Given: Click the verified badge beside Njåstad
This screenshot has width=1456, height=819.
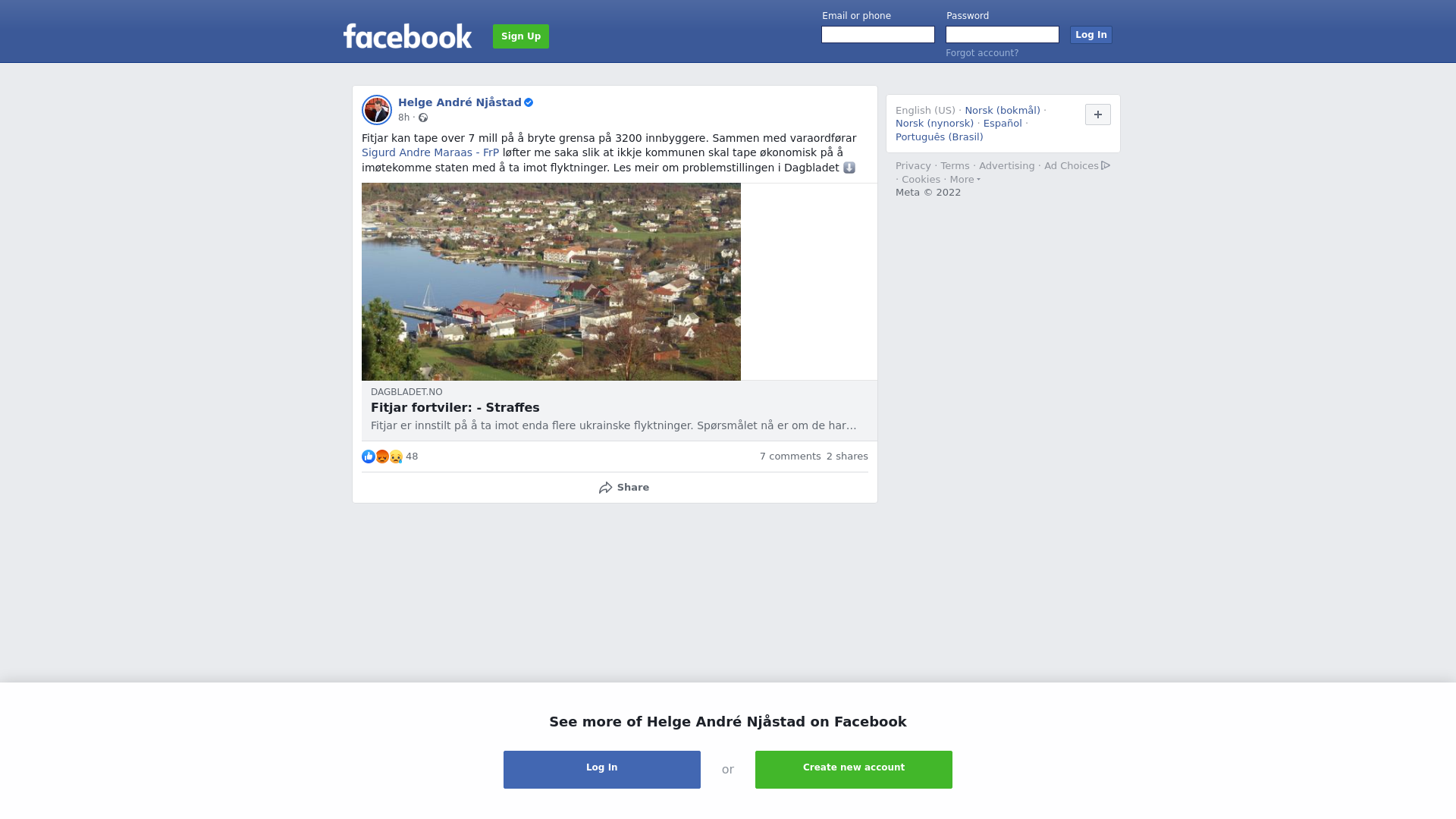Looking at the screenshot, I should coord(529,102).
